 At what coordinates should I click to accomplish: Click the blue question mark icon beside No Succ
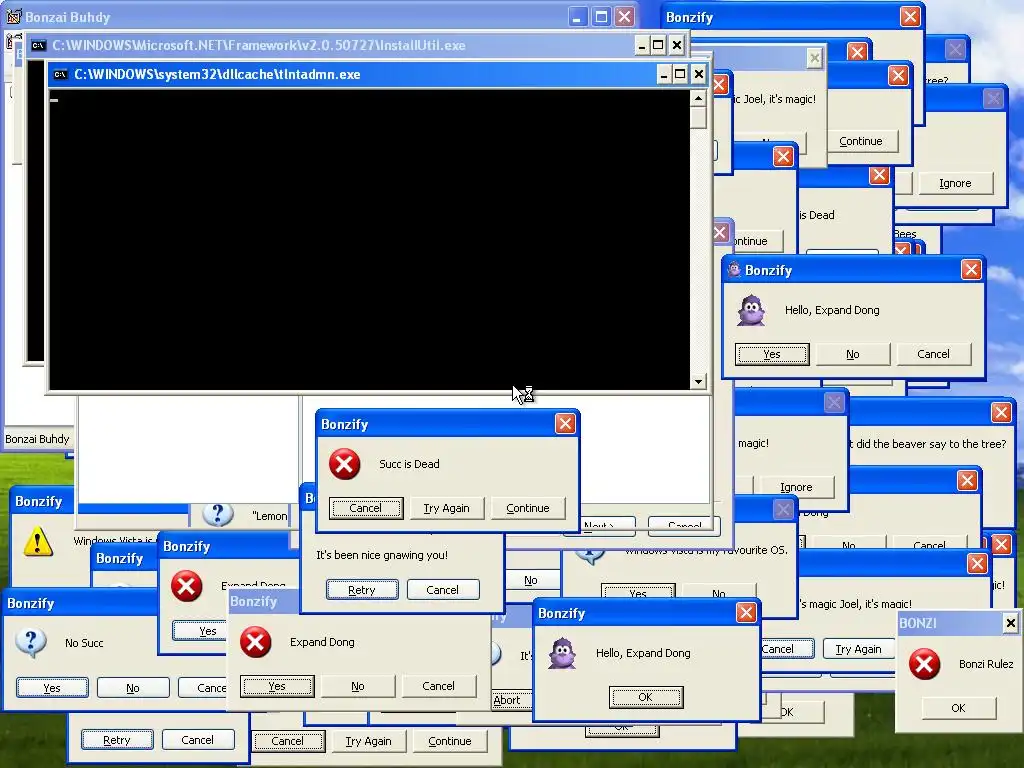point(31,643)
